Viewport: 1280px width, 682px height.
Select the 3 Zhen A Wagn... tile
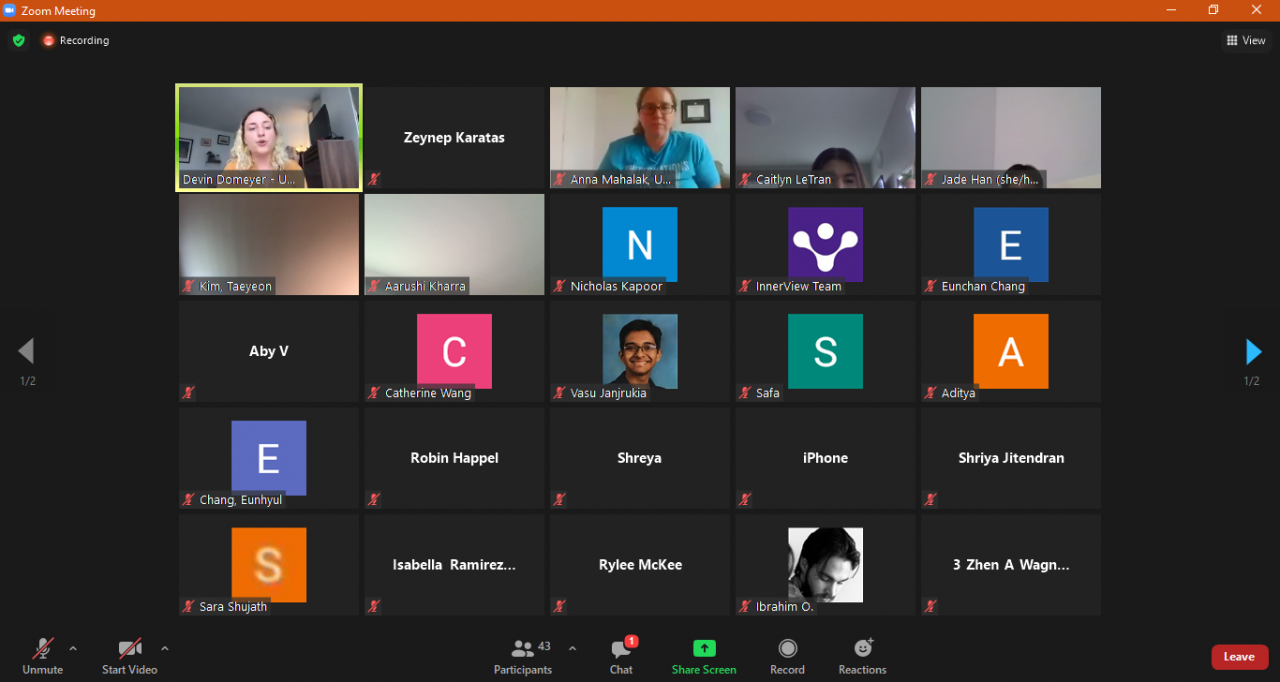[1011, 565]
